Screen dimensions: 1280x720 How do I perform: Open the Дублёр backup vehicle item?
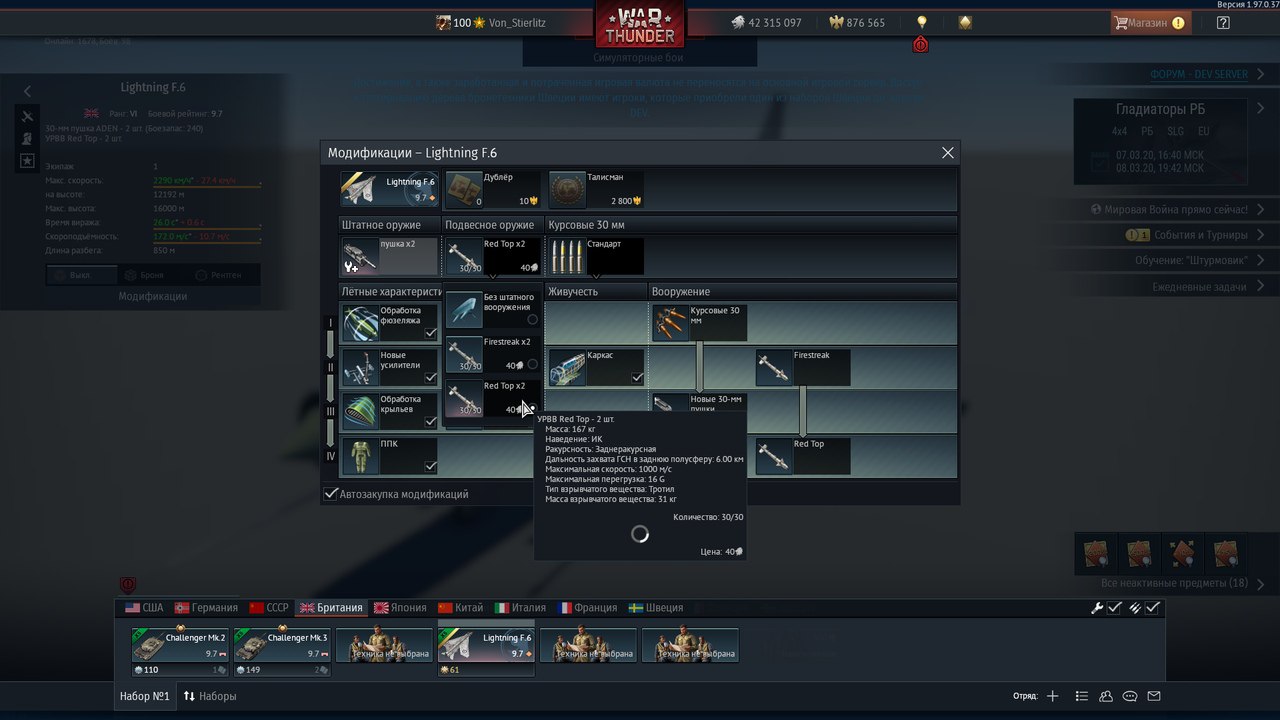(x=492, y=189)
